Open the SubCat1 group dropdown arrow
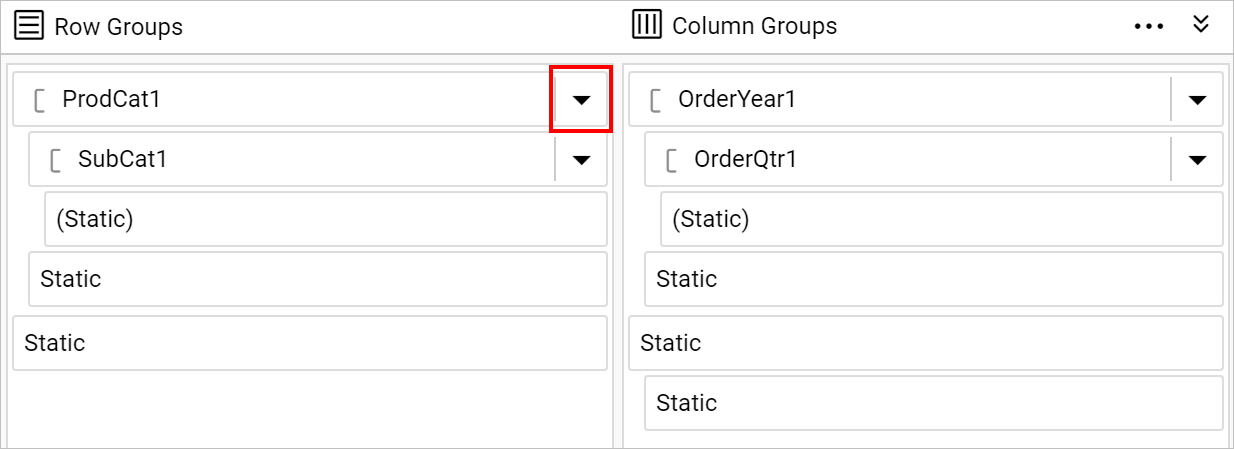 581,159
